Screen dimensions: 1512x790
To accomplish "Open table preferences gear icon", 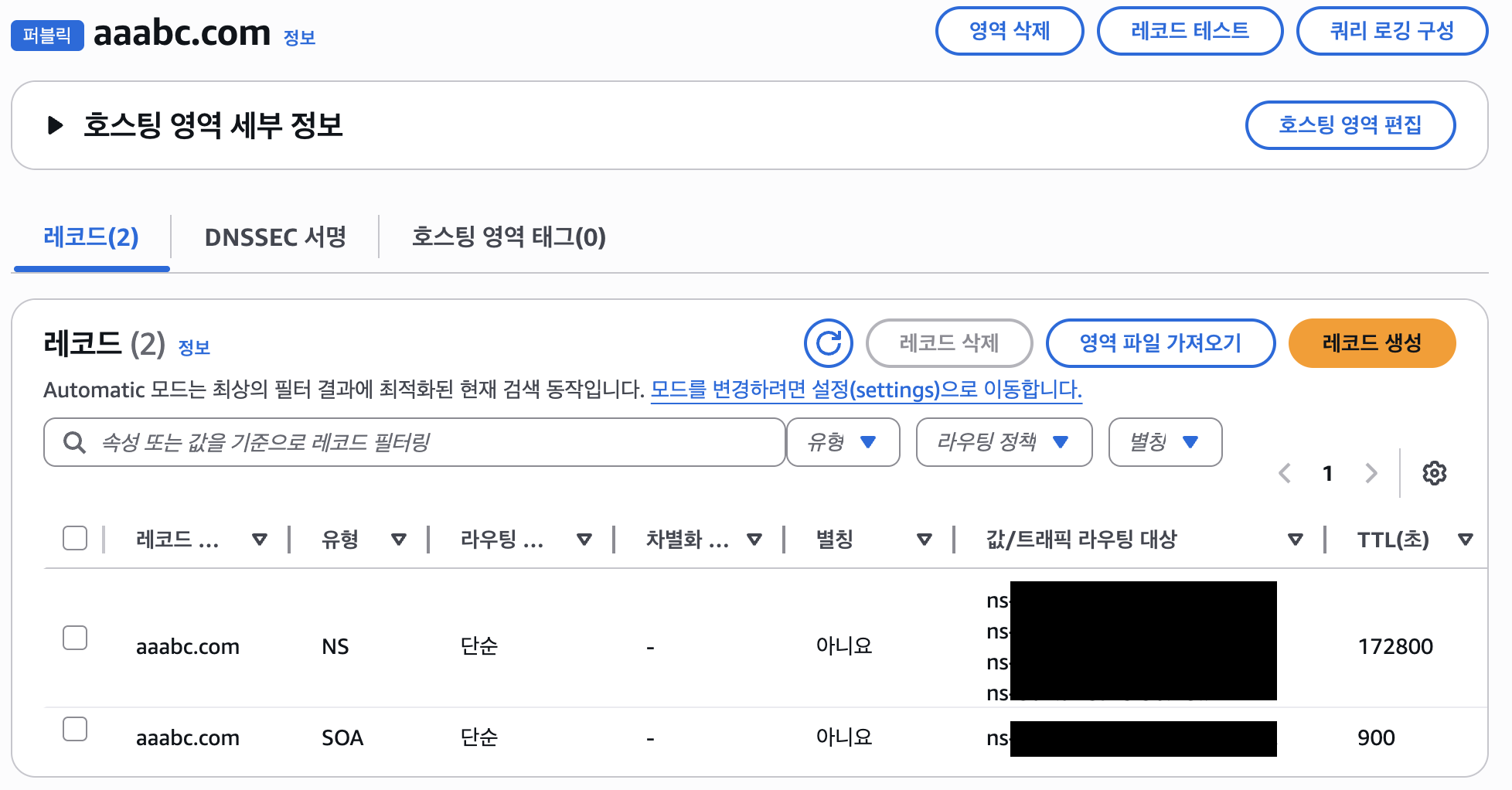I will coord(1434,473).
